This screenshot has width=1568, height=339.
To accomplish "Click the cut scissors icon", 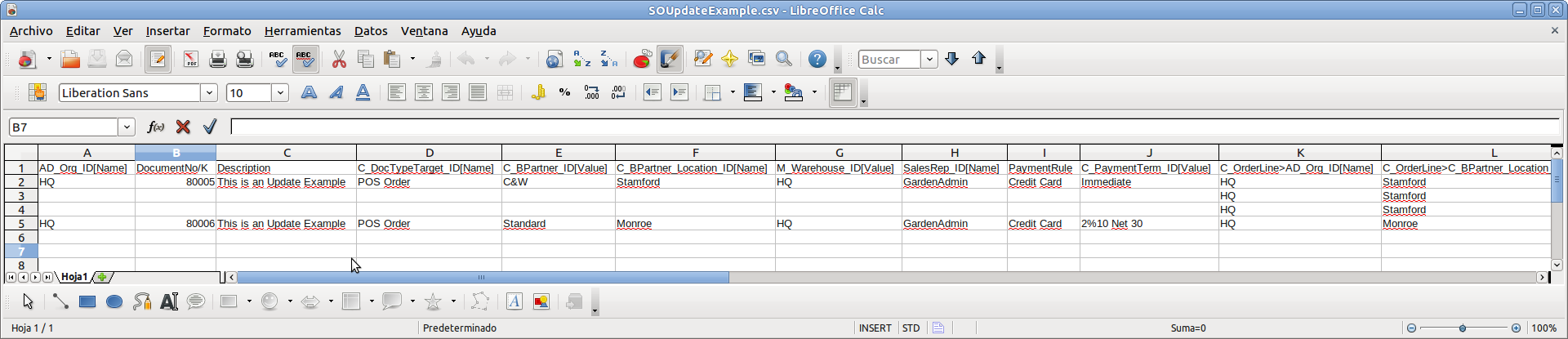I will [x=339, y=60].
